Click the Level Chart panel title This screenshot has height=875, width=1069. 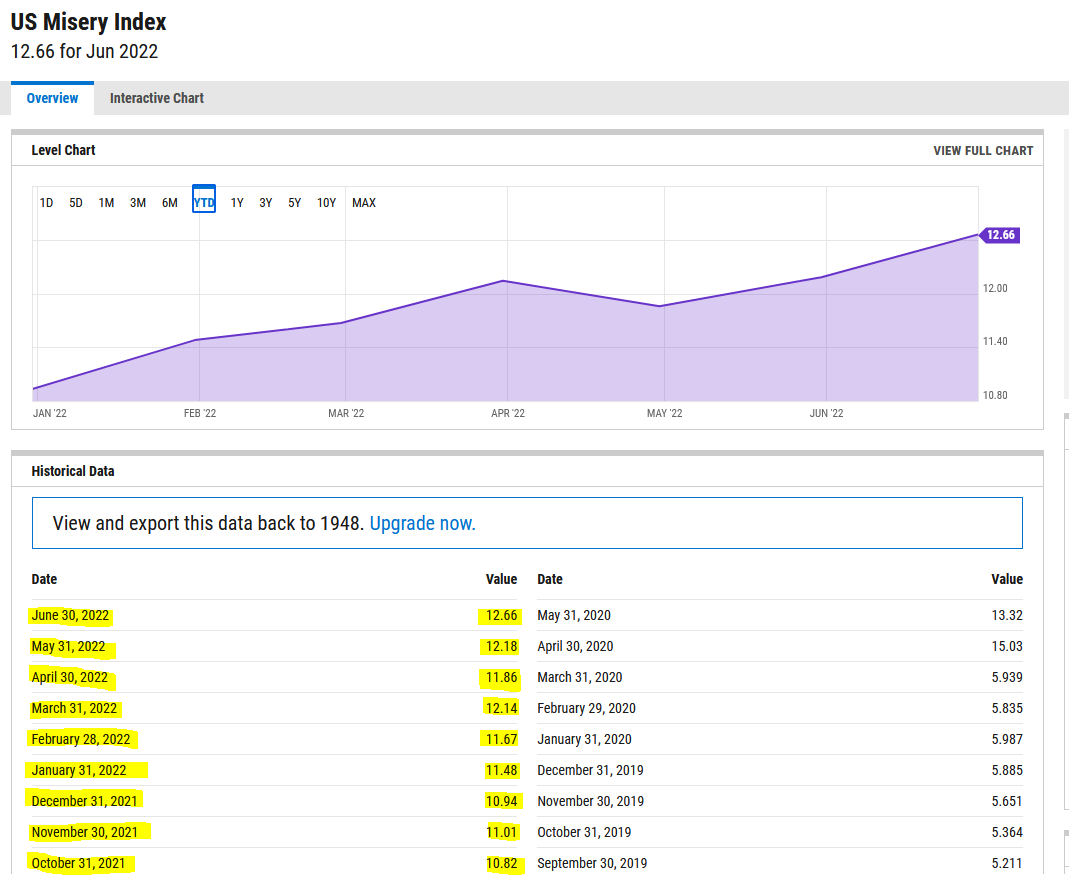click(63, 150)
